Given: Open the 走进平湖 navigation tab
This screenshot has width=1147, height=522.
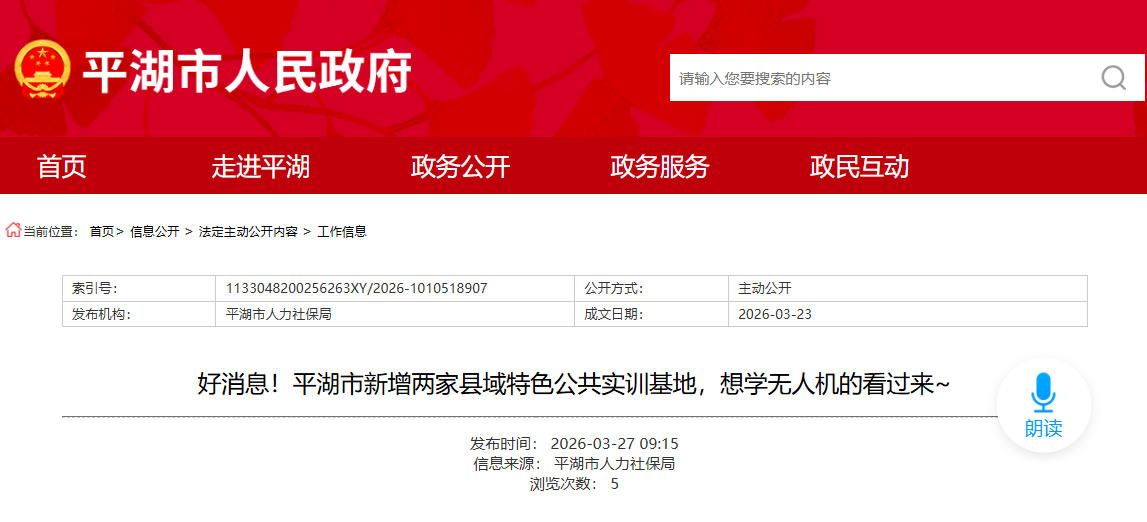Looking at the screenshot, I should (x=261, y=167).
